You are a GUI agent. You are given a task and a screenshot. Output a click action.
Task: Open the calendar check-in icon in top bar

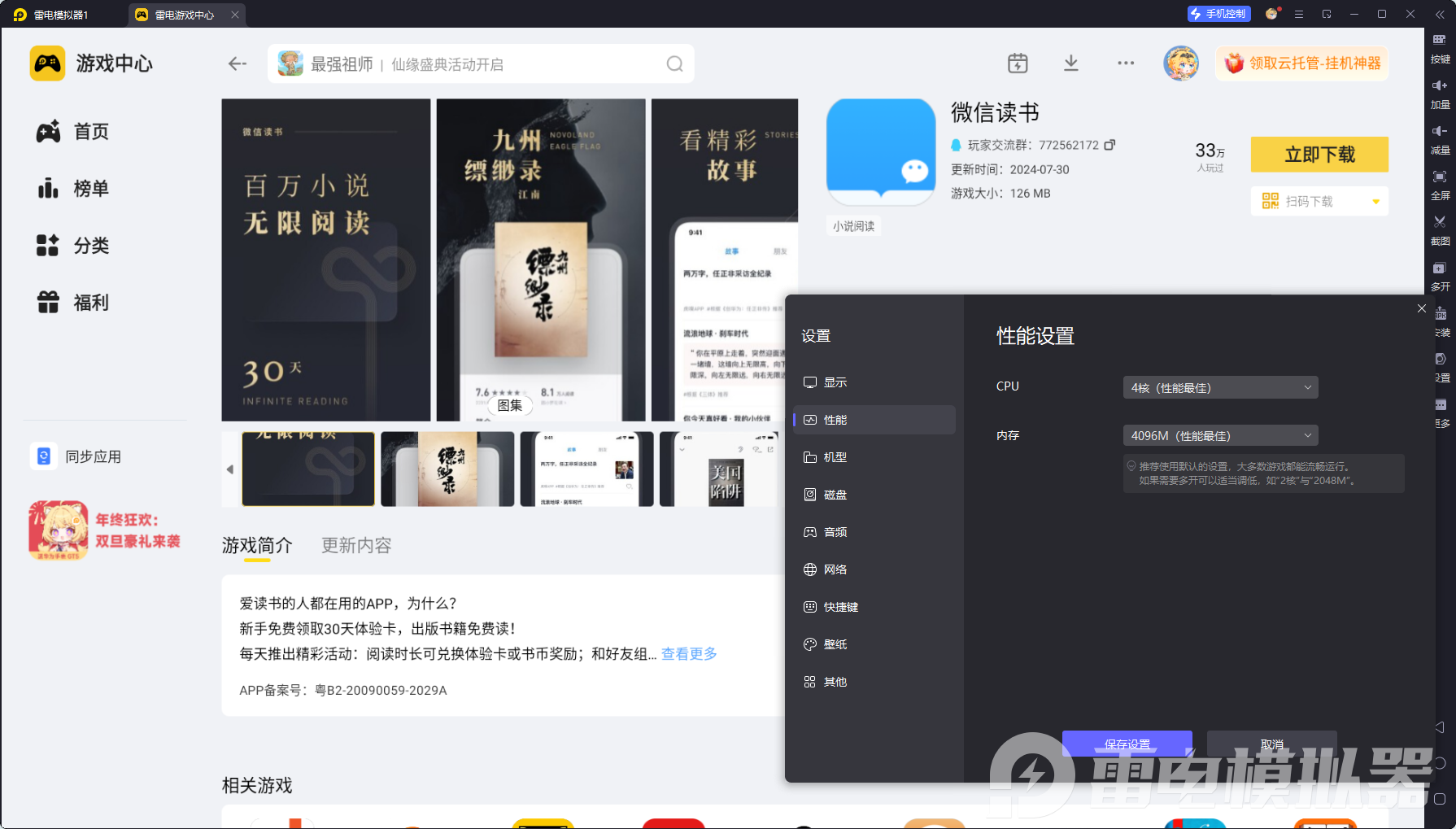[x=1018, y=63]
